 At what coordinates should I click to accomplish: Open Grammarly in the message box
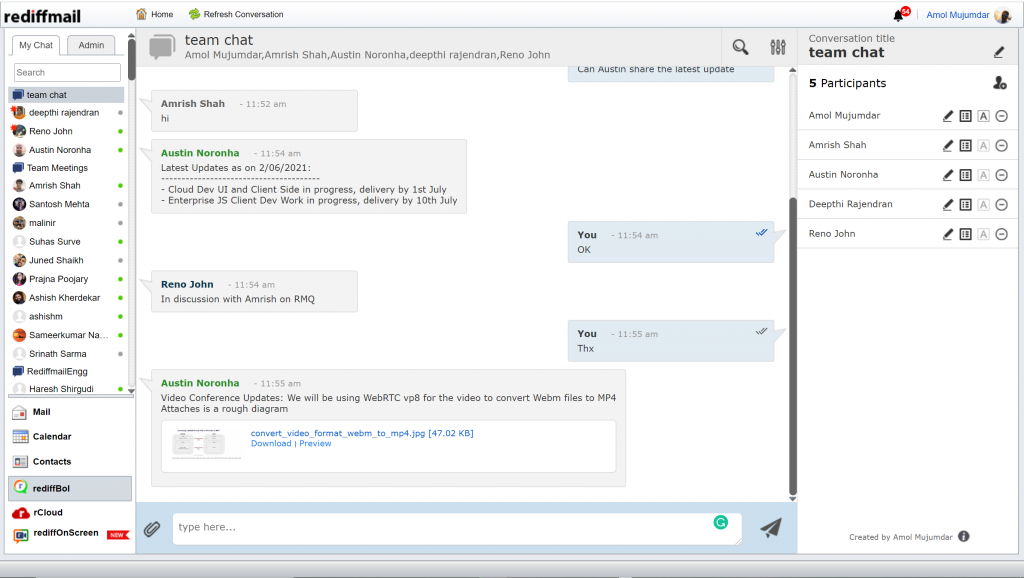tap(722, 524)
